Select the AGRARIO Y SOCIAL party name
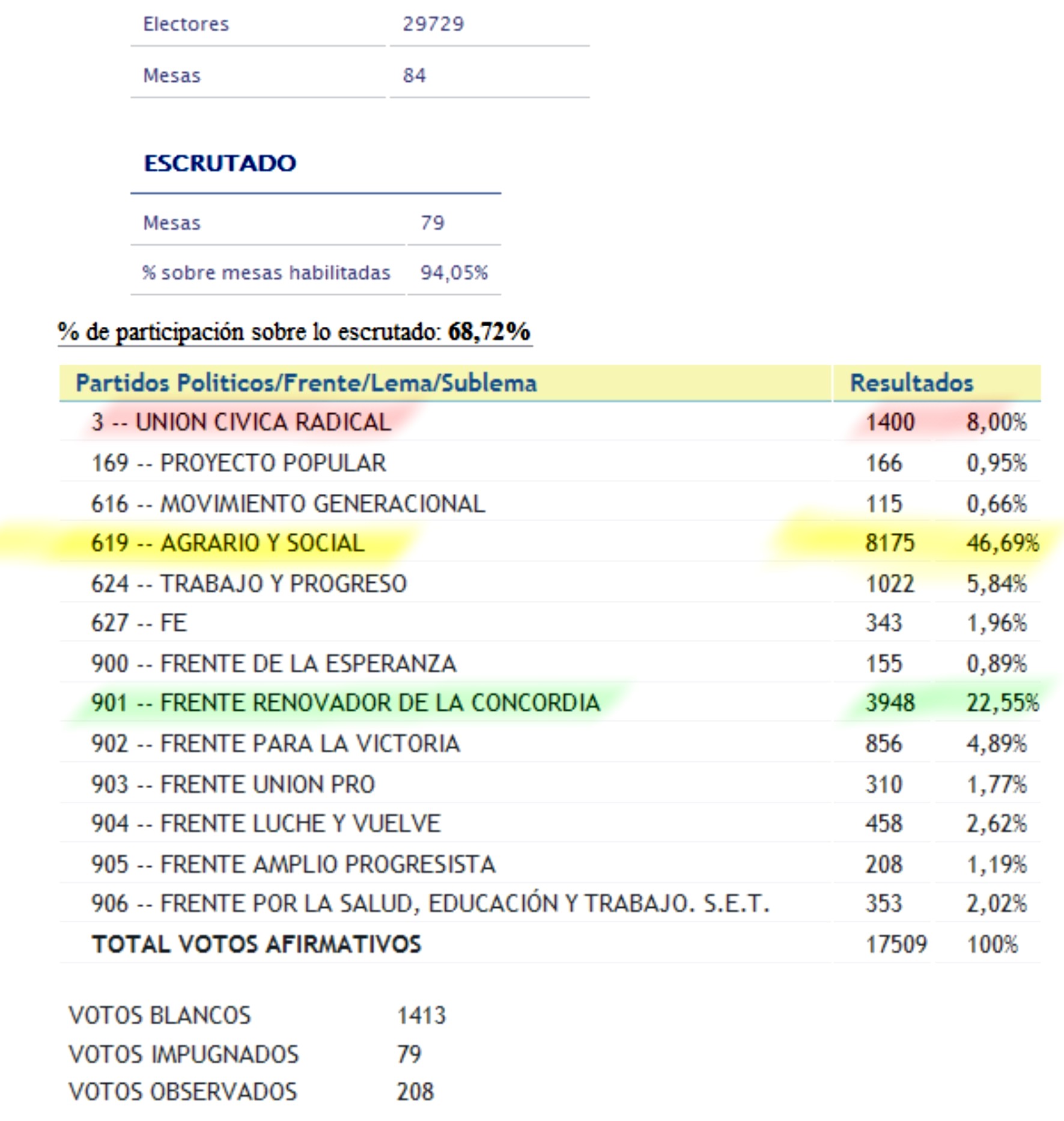Viewport: 1064px width, 1121px height. pyautogui.click(x=228, y=543)
